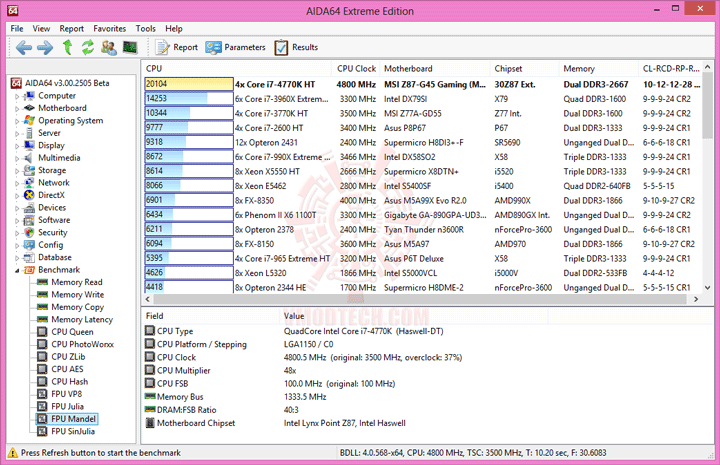Sort by Motherboard column header

pyautogui.click(x=435, y=68)
